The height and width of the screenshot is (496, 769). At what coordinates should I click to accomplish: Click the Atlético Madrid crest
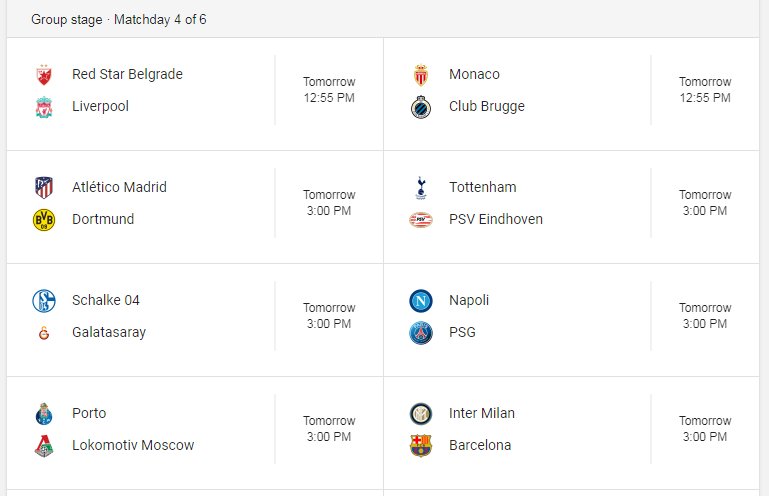[44, 187]
